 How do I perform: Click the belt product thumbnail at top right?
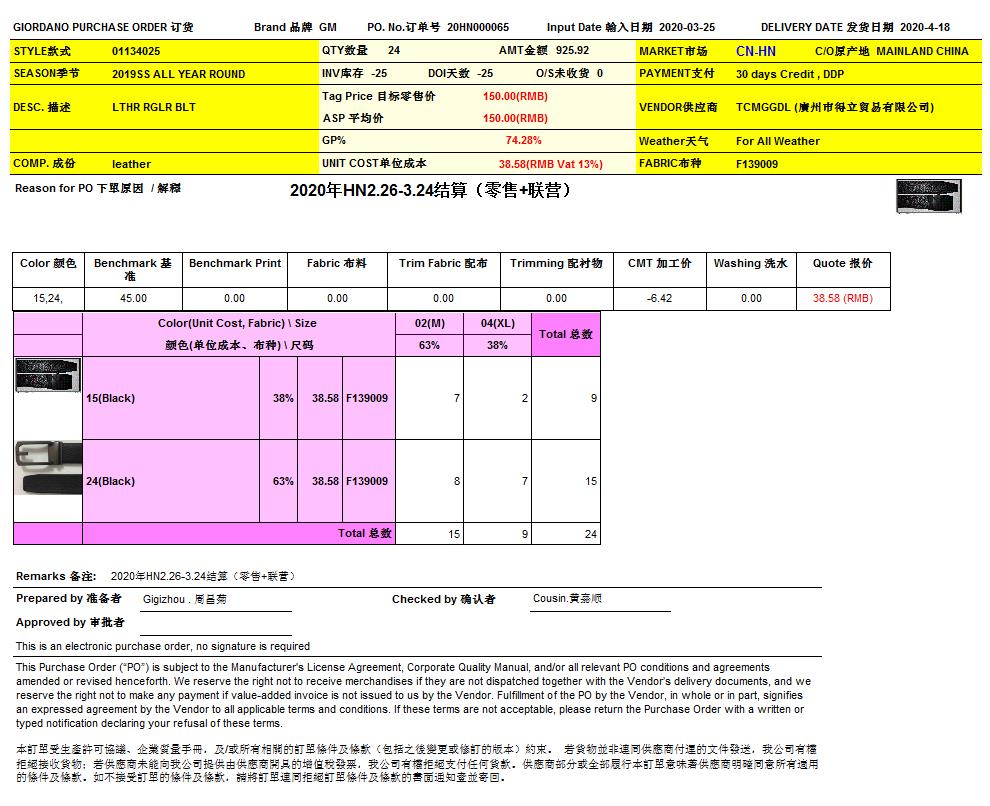pos(929,196)
